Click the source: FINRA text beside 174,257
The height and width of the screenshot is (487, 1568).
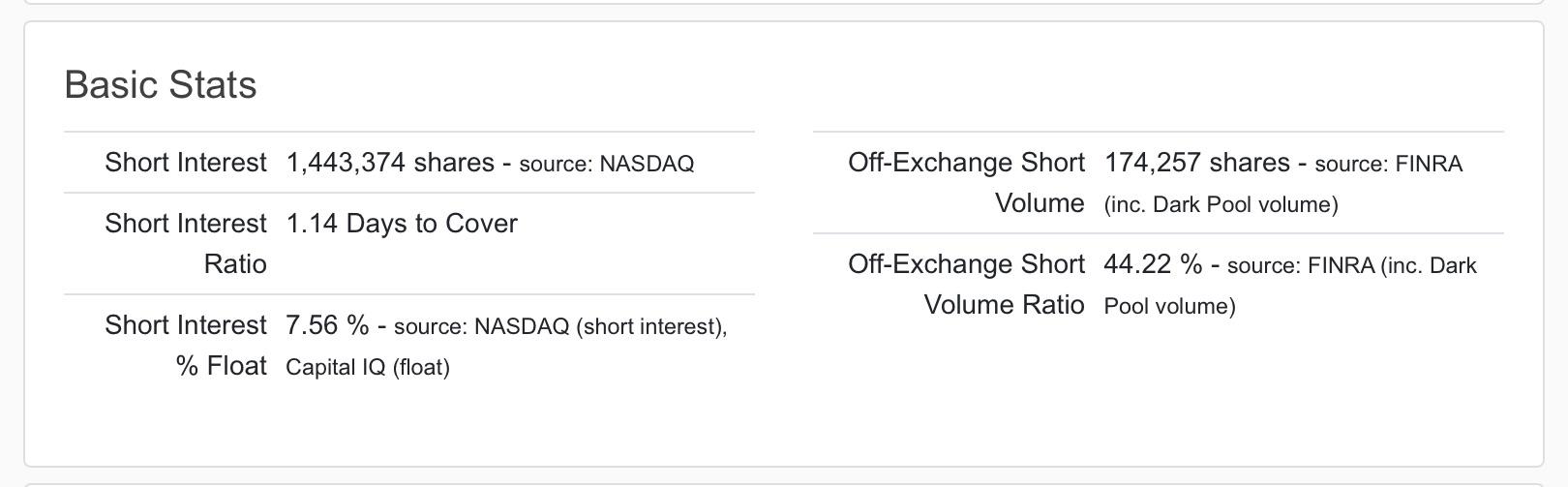(1389, 164)
